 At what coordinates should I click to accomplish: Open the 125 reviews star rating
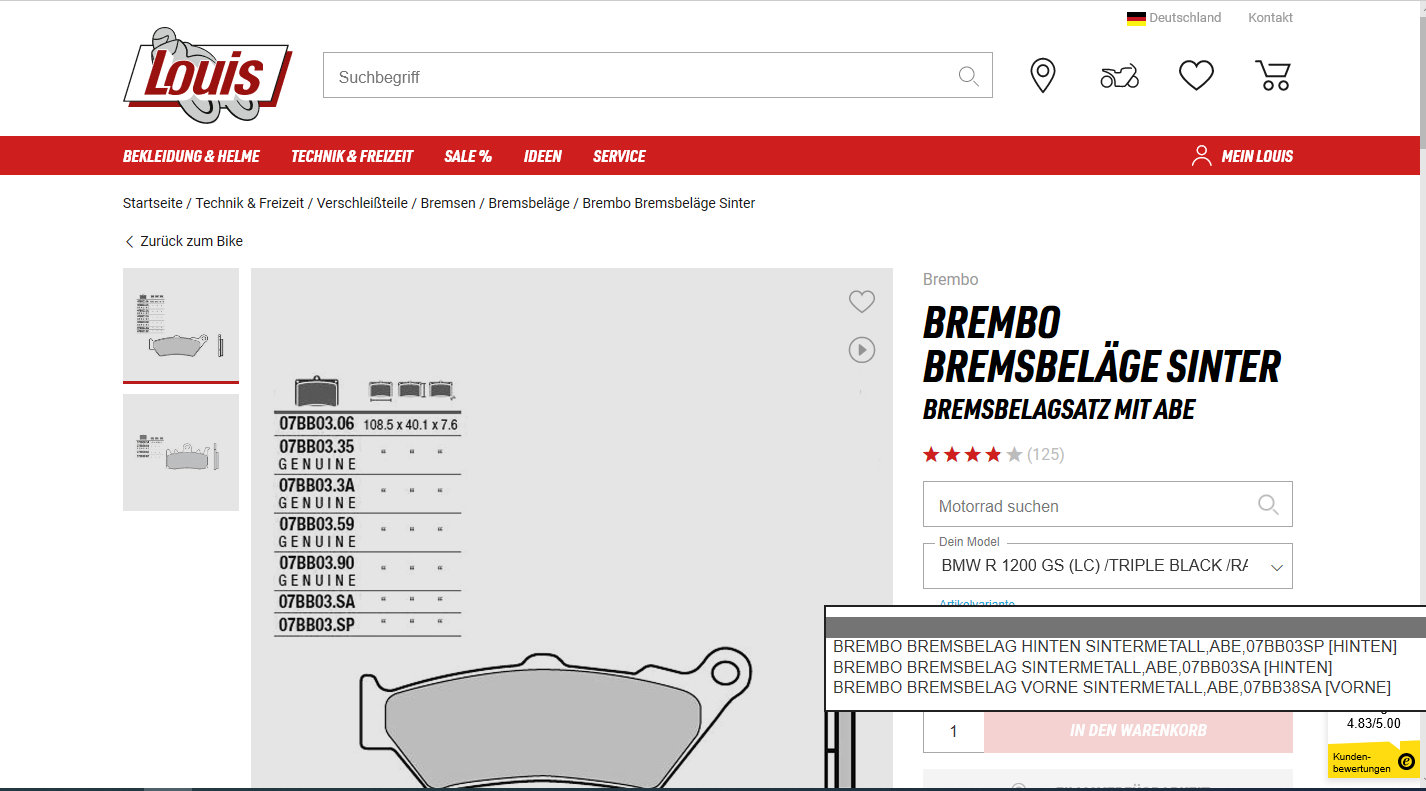993,455
